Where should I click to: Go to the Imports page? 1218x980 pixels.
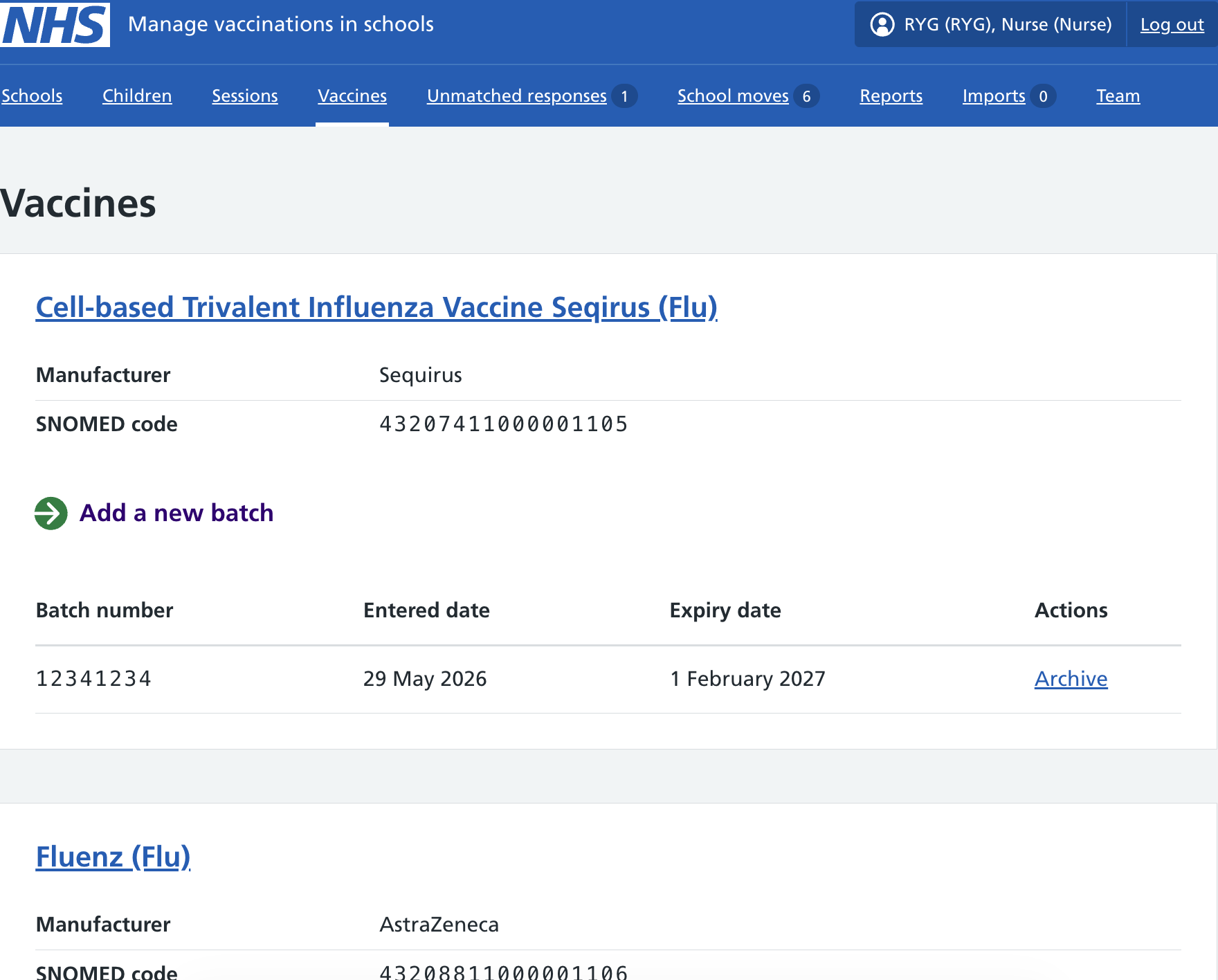(x=994, y=96)
